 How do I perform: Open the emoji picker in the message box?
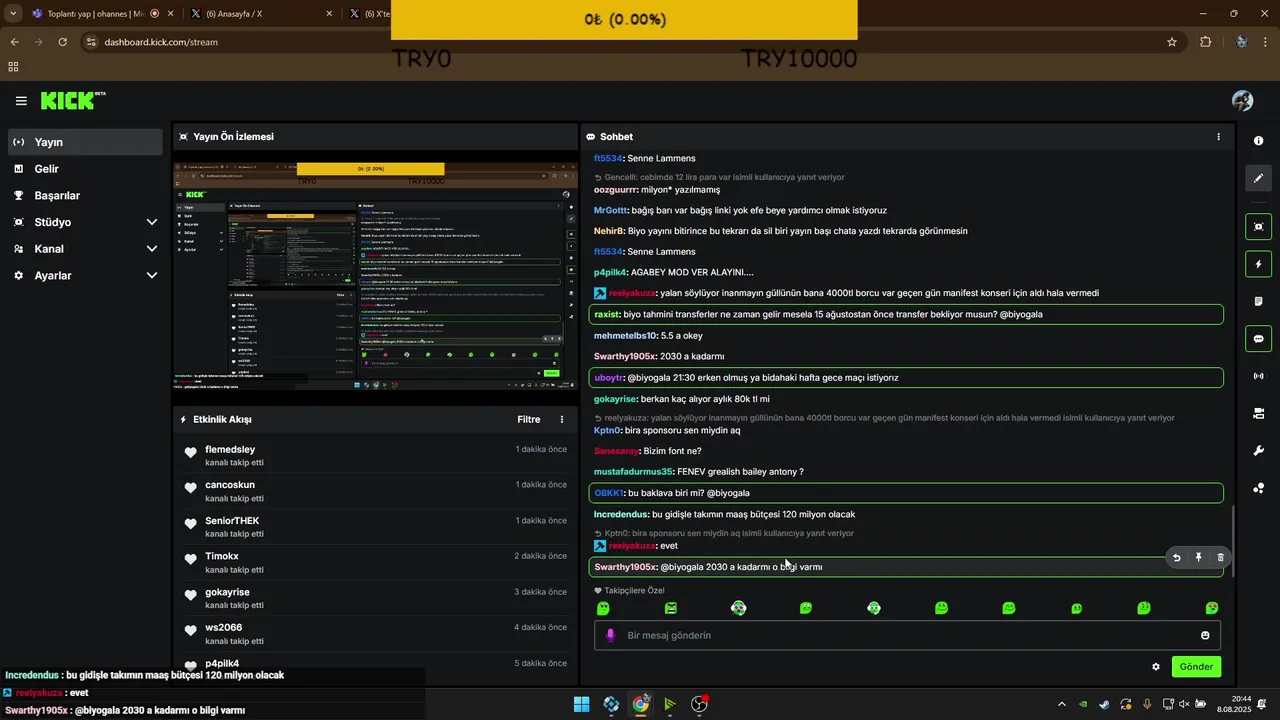tap(1205, 635)
